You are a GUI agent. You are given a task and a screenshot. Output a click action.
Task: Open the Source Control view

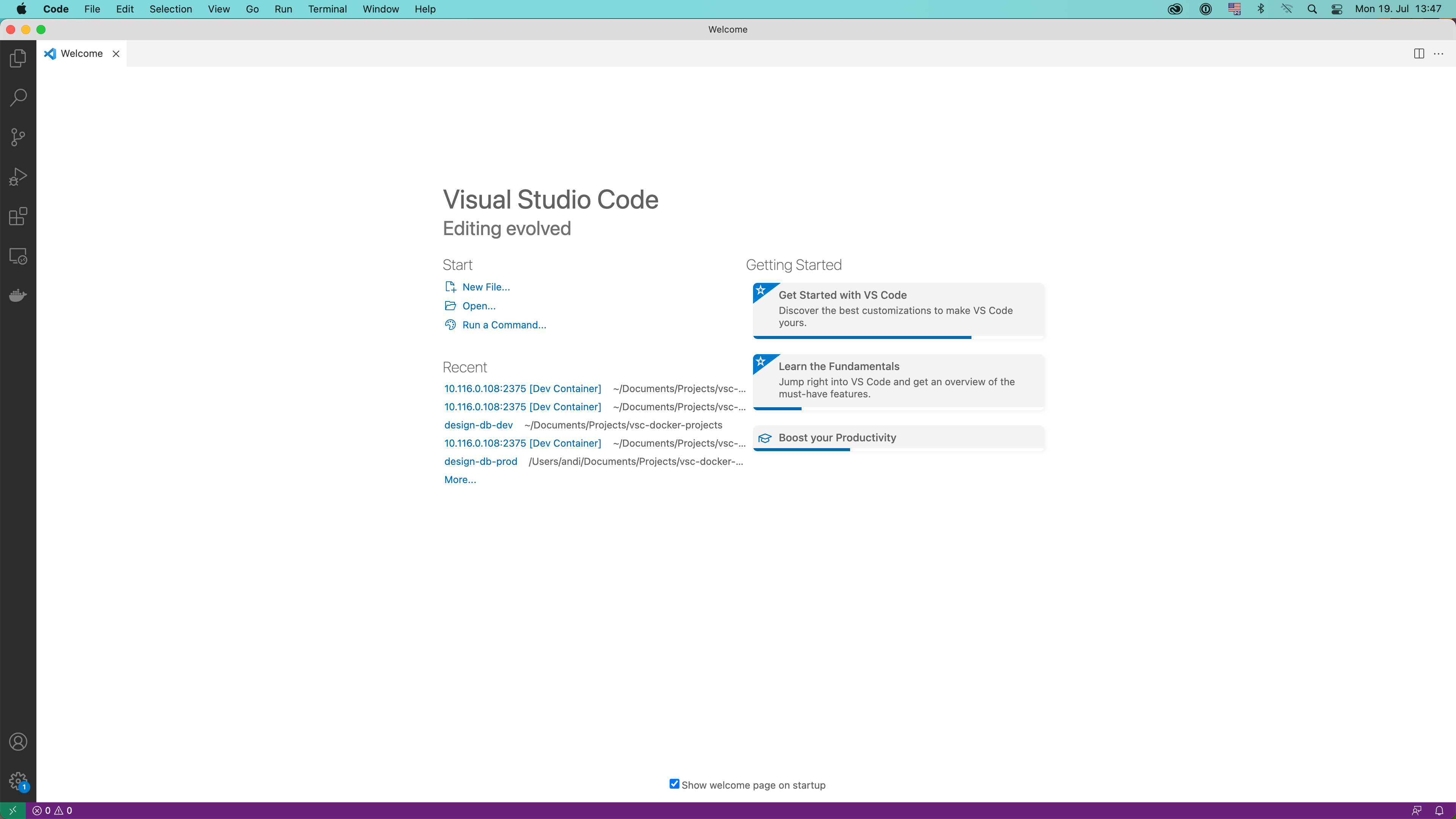click(x=17, y=137)
